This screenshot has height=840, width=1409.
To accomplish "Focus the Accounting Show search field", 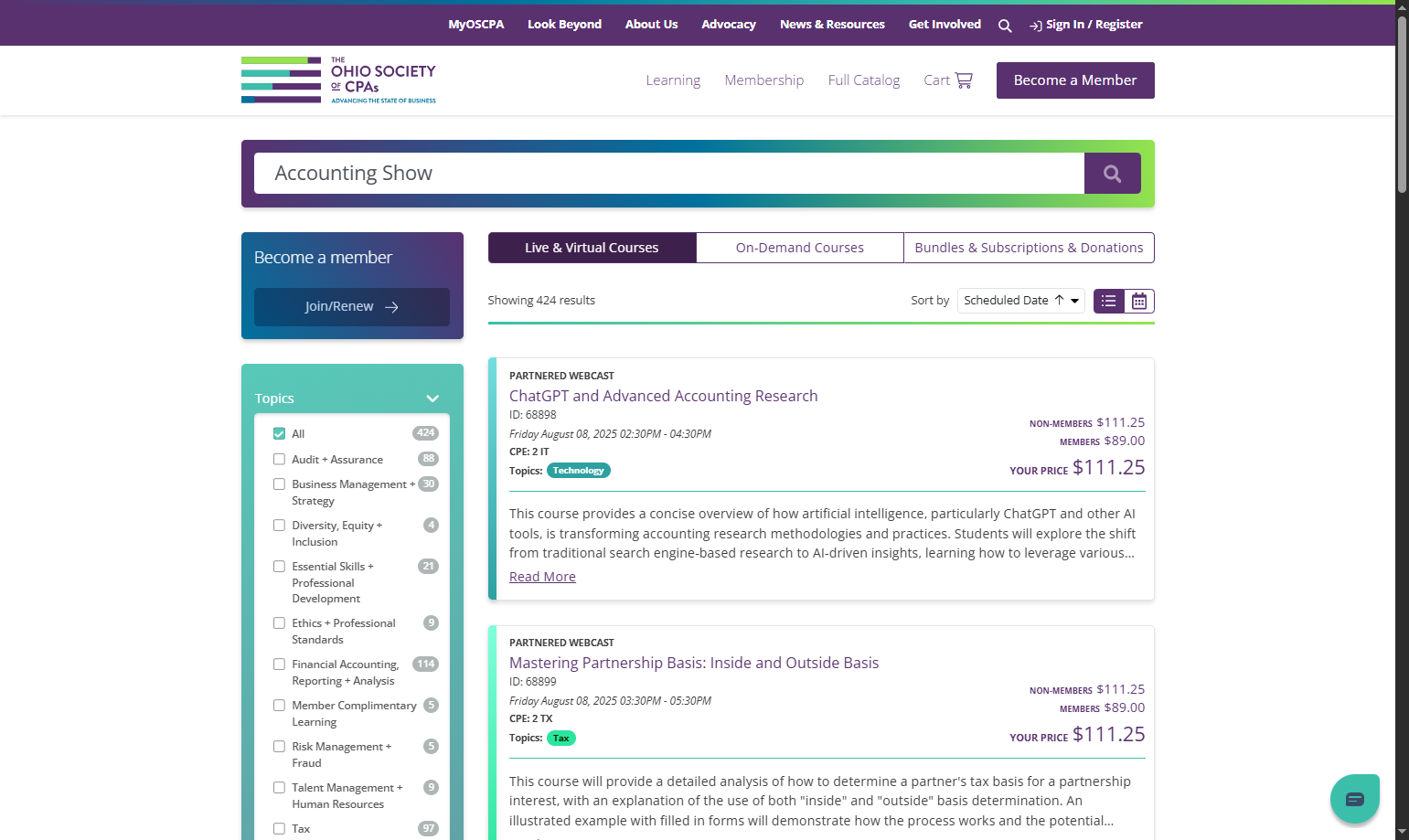I will (x=669, y=174).
